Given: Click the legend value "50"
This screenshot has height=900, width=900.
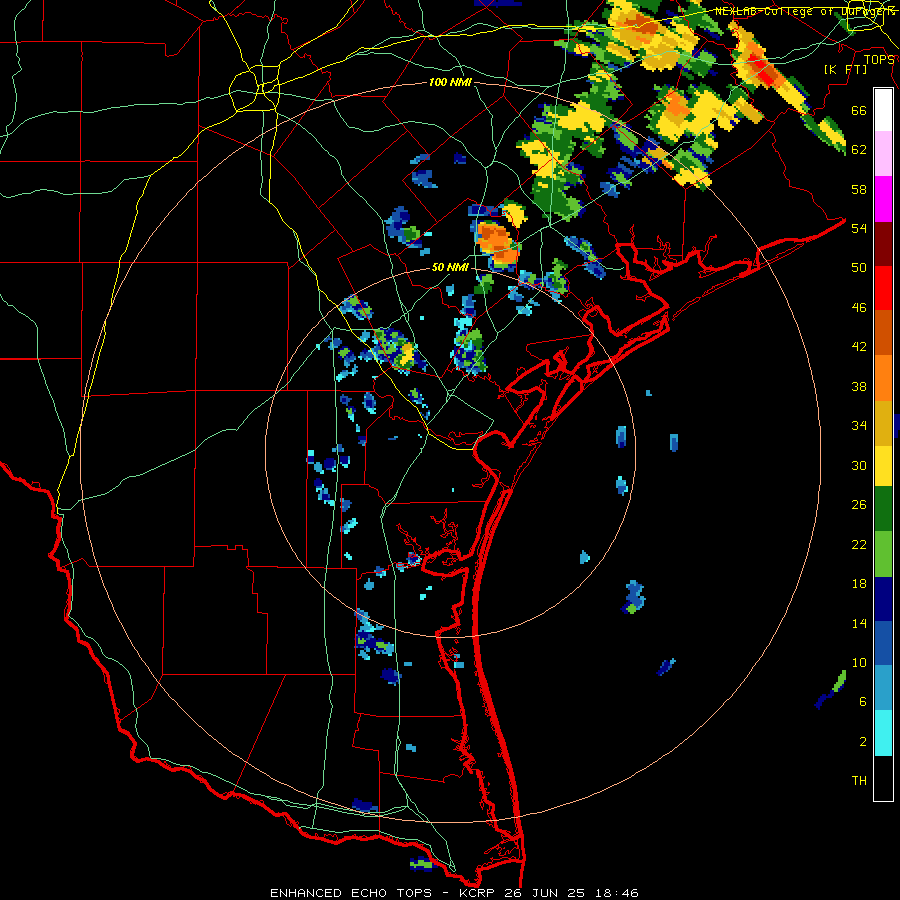Looking at the screenshot, I should [x=859, y=268].
